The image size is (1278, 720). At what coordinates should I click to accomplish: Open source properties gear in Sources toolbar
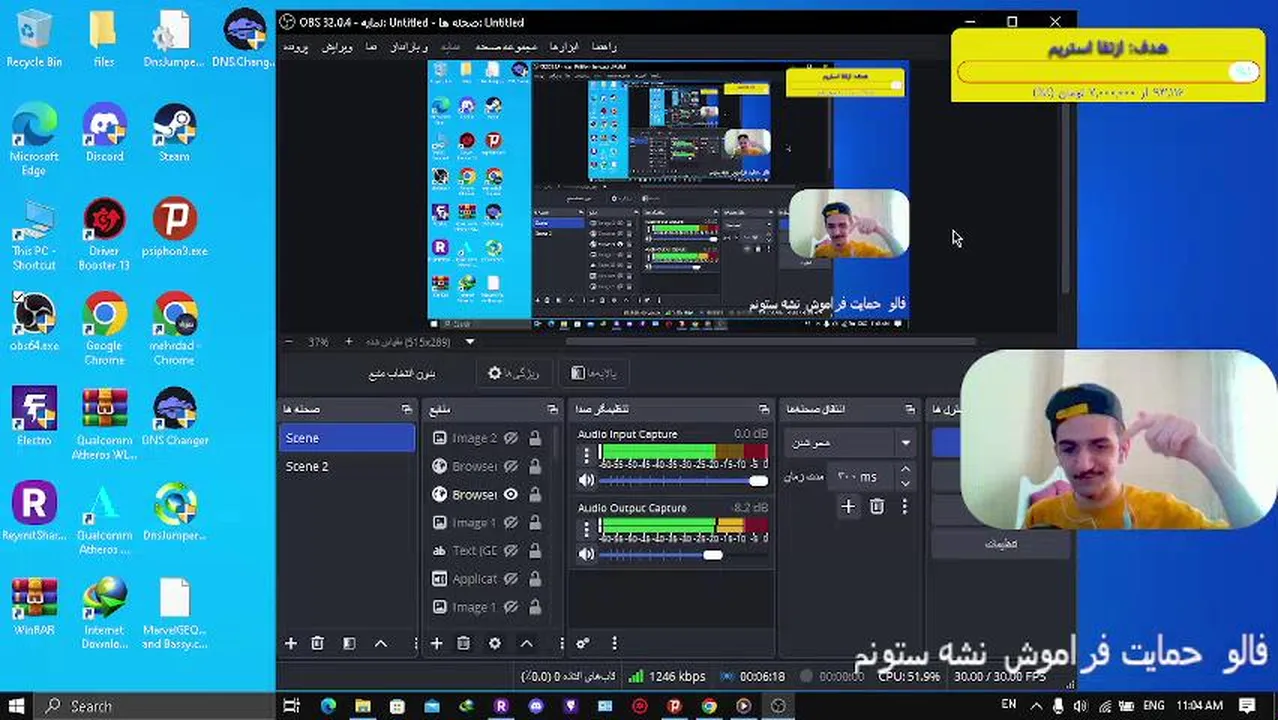(x=494, y=644)
